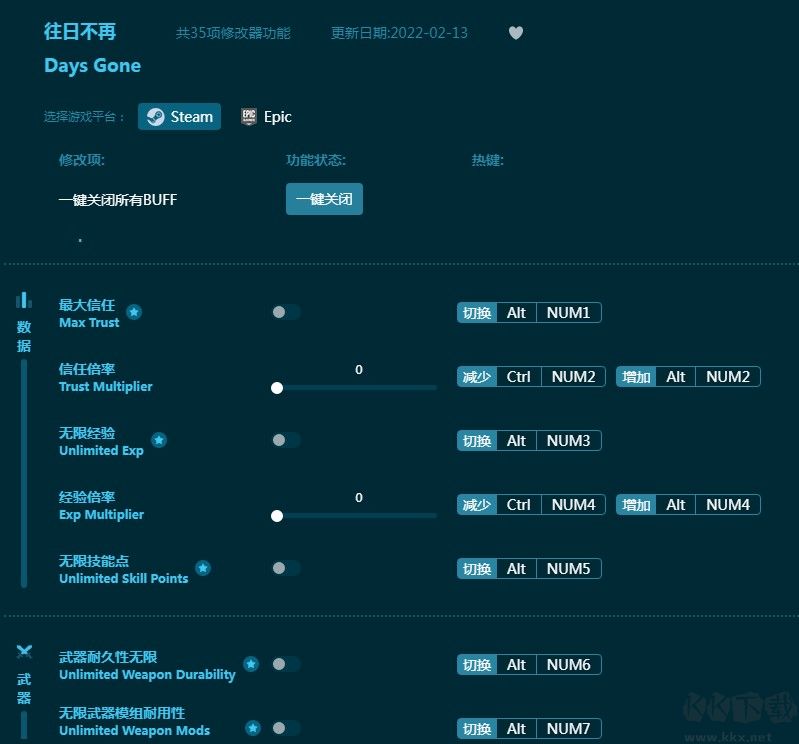Viewport: 799px width, 744px height.
Task: Turn on Unlimited Skill Points switch
Action: 286,568
